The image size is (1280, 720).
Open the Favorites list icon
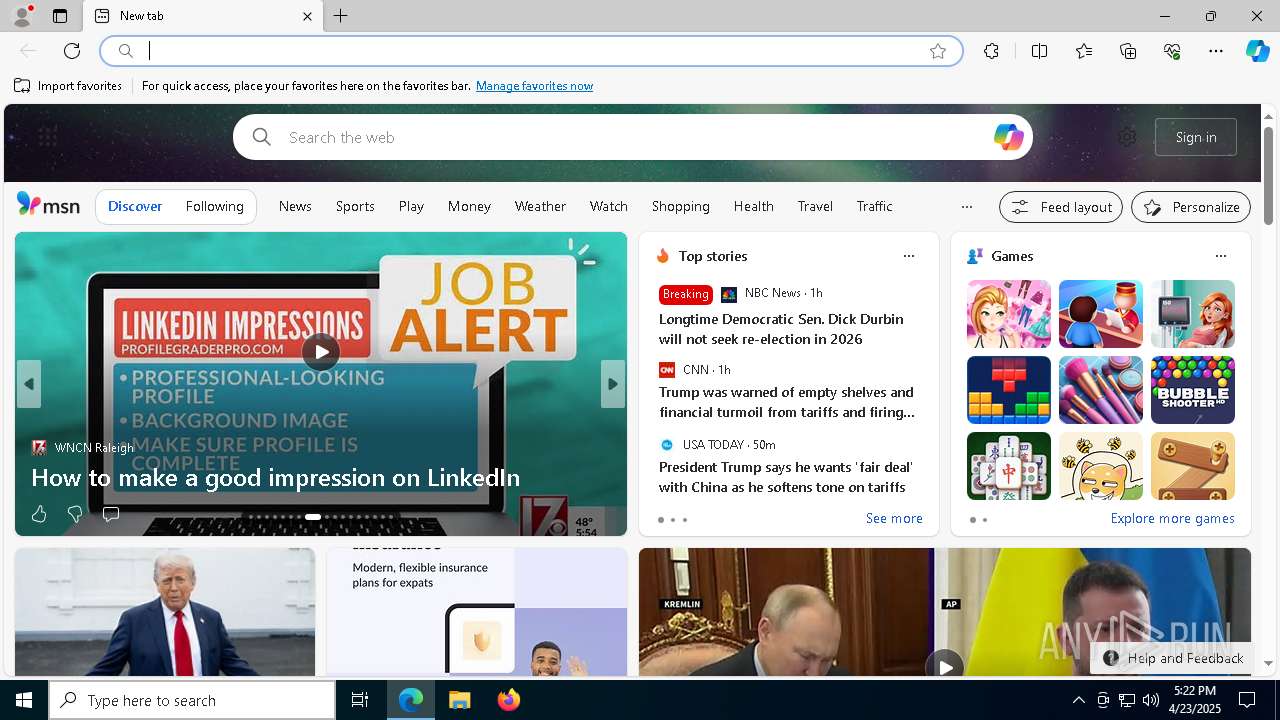point(1084,51)
